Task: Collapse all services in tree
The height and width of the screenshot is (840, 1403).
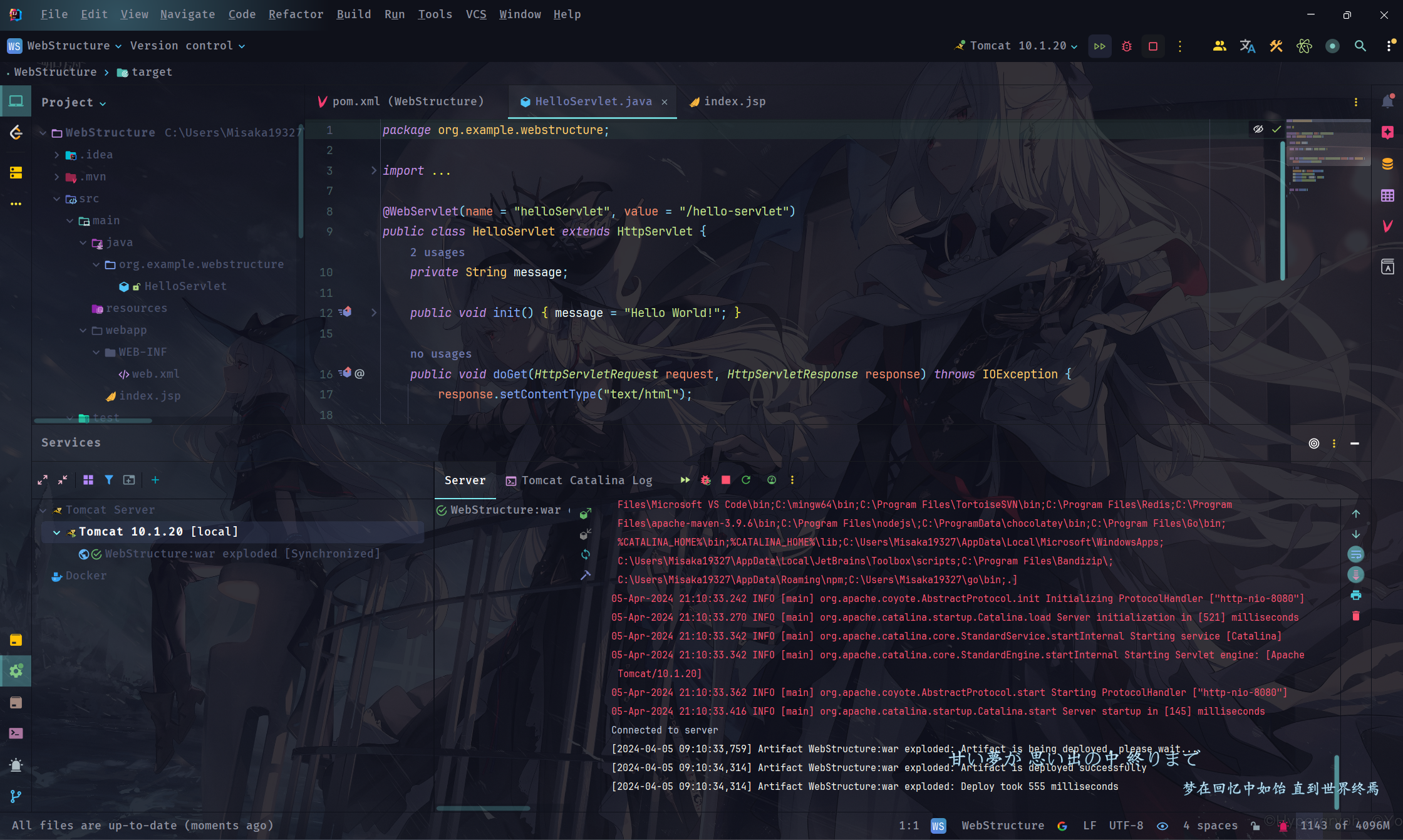Action: pyautogui.click(x=63, y=480)
